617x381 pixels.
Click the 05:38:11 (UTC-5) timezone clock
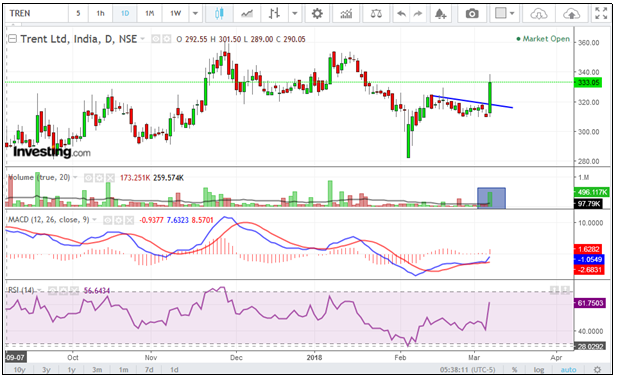467,370
